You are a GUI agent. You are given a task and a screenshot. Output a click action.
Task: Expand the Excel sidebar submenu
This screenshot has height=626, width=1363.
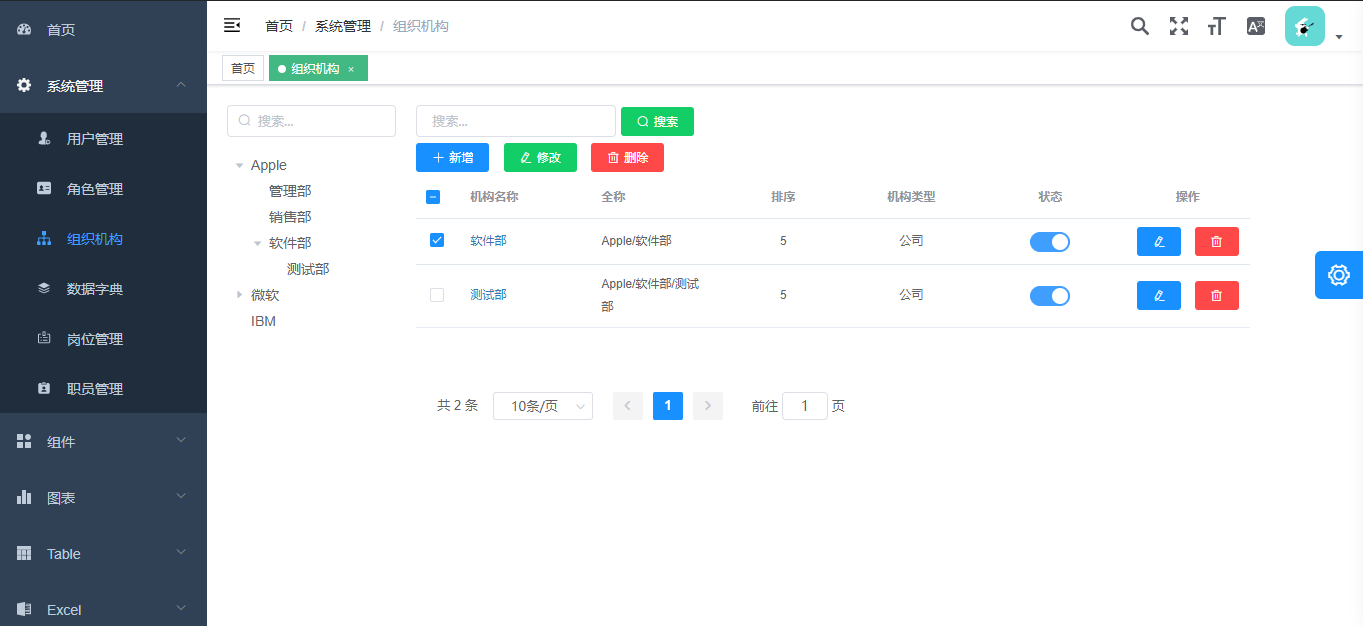(x=181, y=609)
